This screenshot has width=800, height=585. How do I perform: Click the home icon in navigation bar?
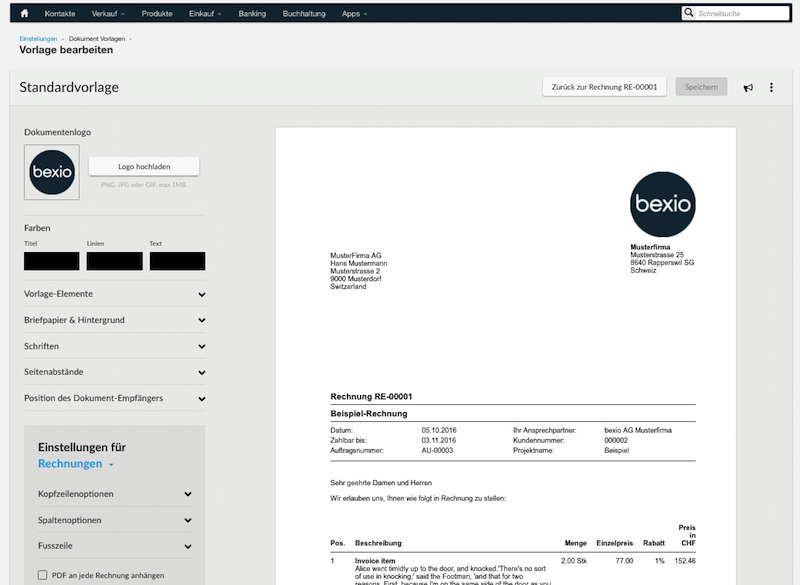pos(25,13)
